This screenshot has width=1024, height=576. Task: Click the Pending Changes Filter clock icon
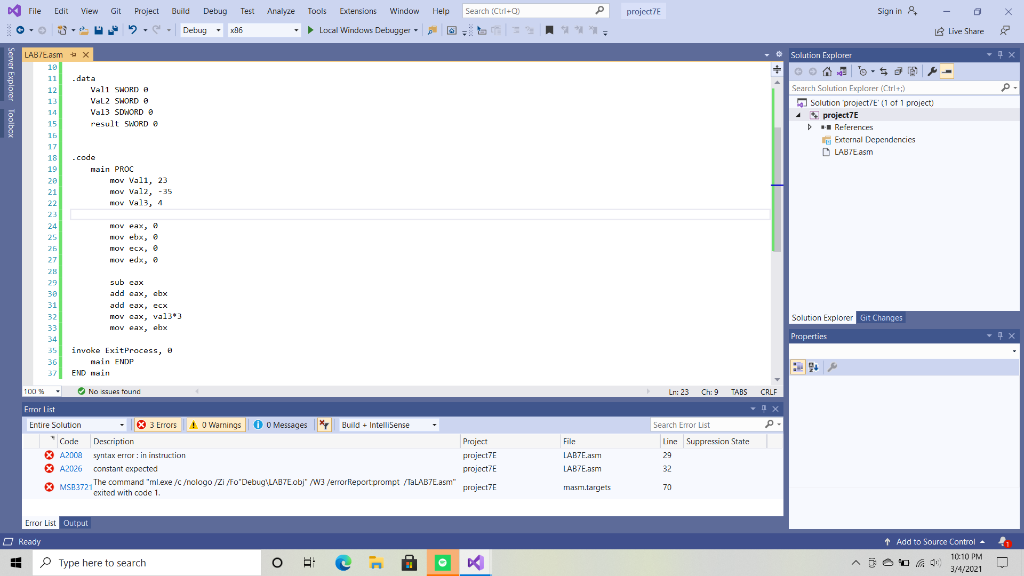tap(862, 71)
